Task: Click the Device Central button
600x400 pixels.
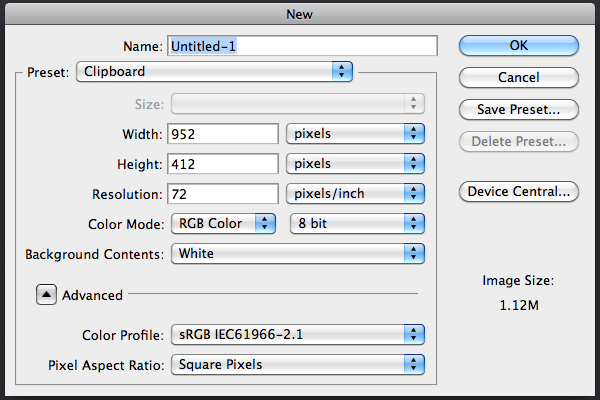Action: pyautogui.click(x=518, y=191)
